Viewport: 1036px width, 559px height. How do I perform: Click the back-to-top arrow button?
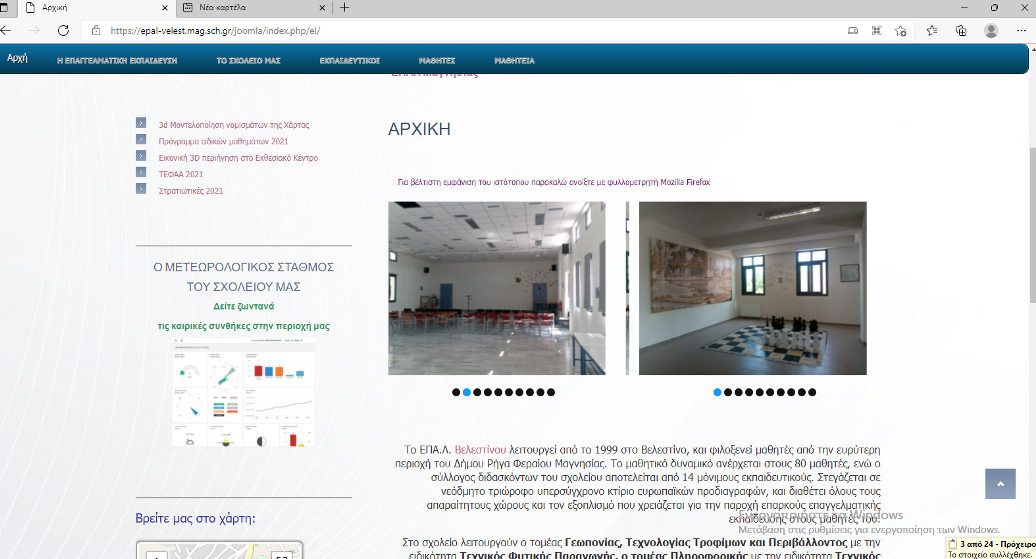[1000, 484]
